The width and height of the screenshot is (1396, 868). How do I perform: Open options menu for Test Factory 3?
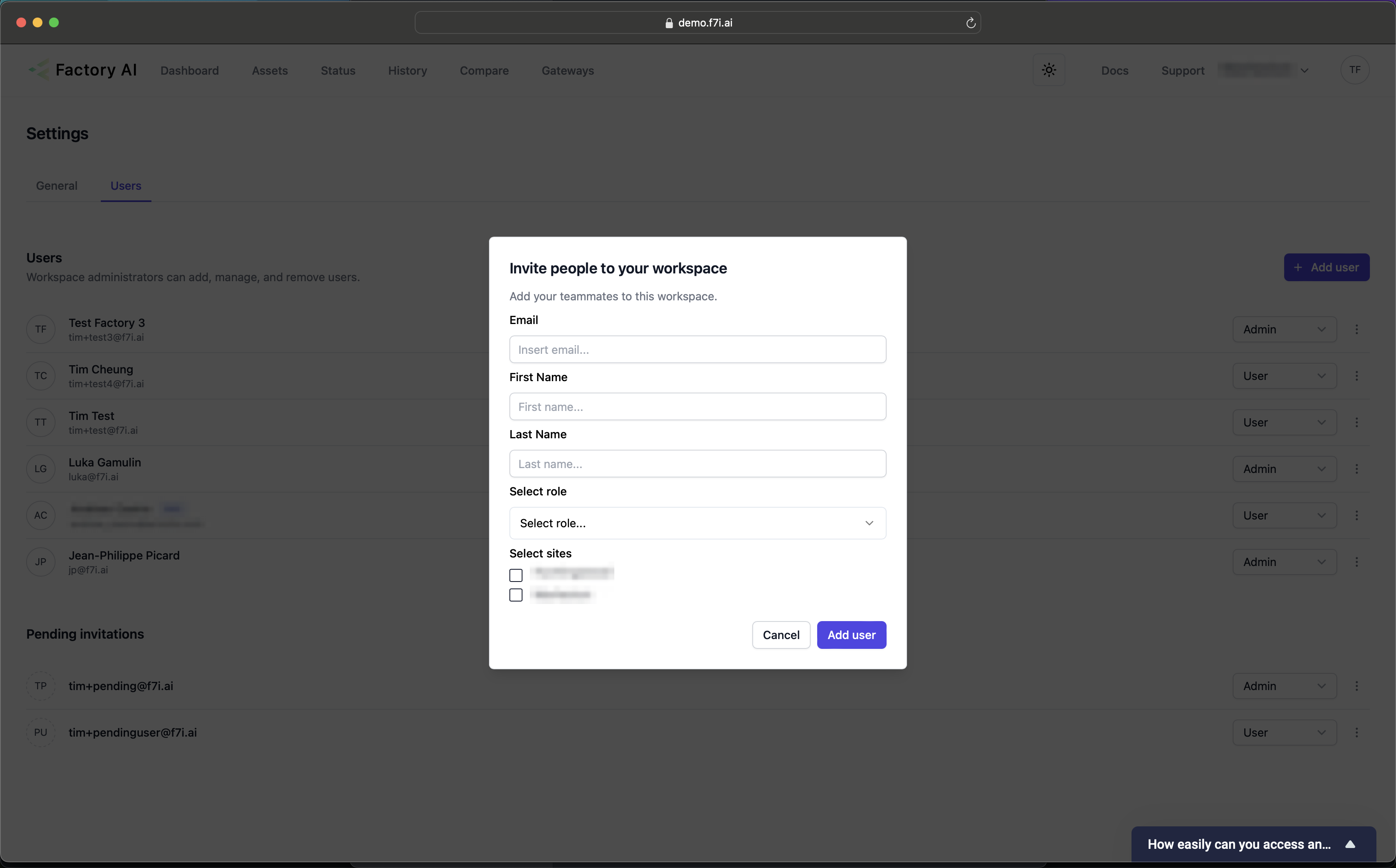[x=1356, y=329]
